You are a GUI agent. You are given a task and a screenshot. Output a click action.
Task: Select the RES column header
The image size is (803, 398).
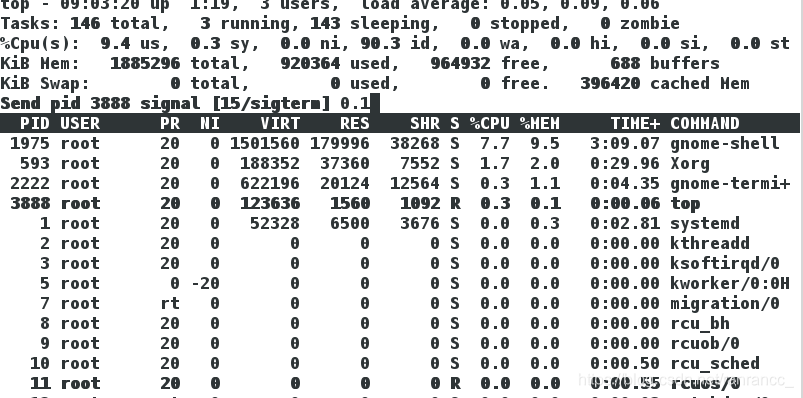click(355, 123)
